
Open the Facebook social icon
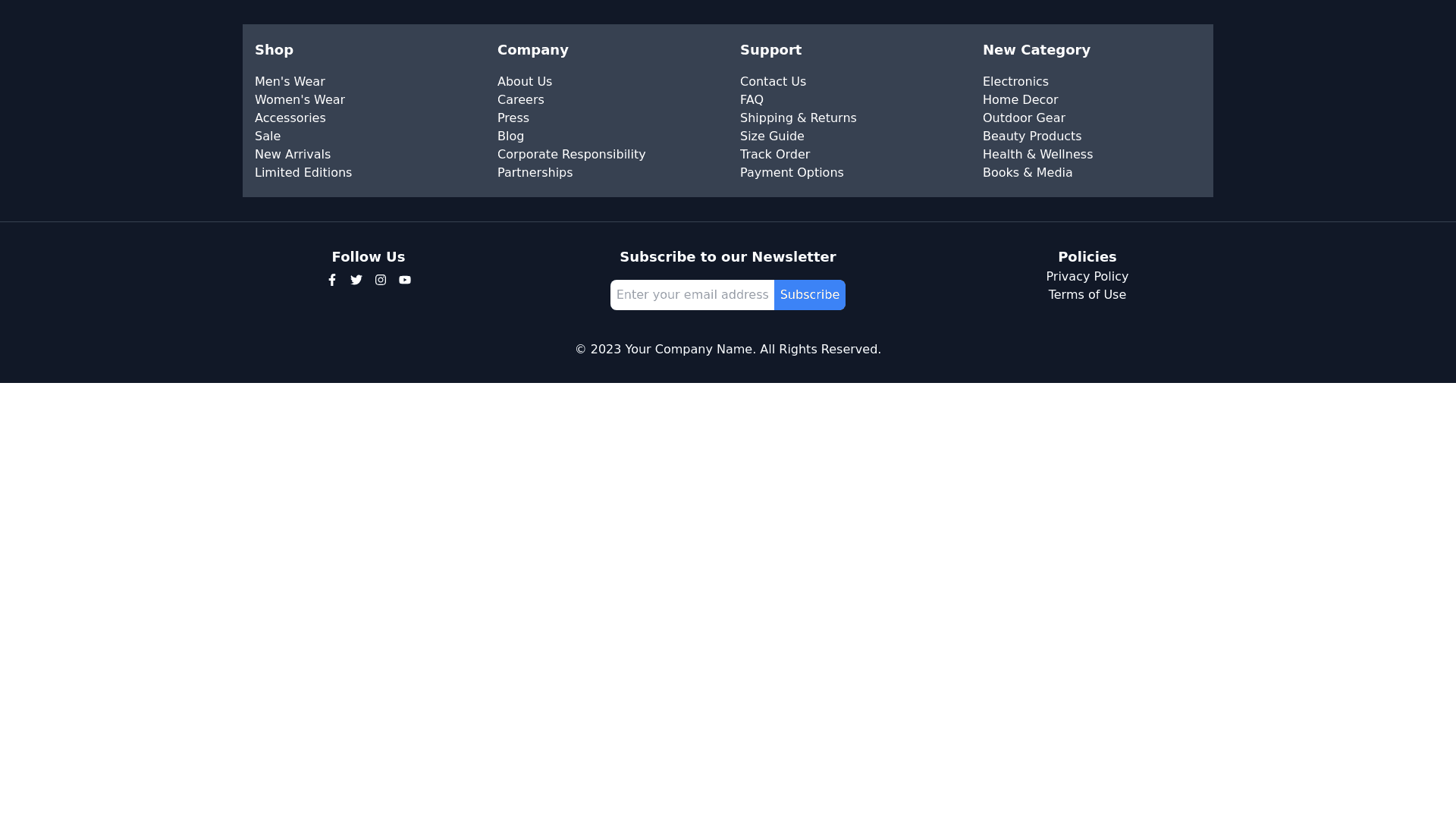(332, 281)
